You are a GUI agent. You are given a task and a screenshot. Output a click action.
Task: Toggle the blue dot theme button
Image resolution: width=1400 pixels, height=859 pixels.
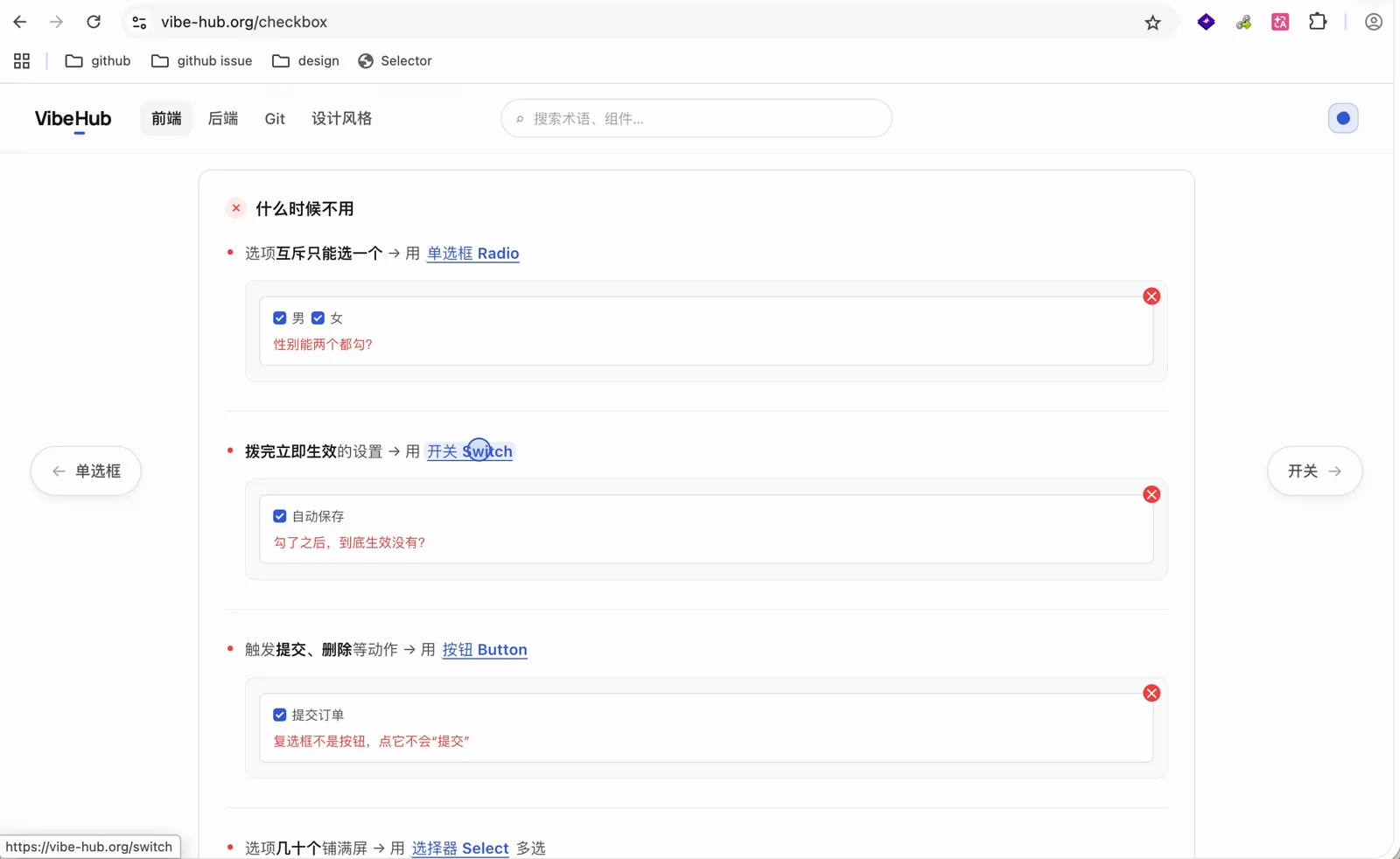coord(1343,118)
